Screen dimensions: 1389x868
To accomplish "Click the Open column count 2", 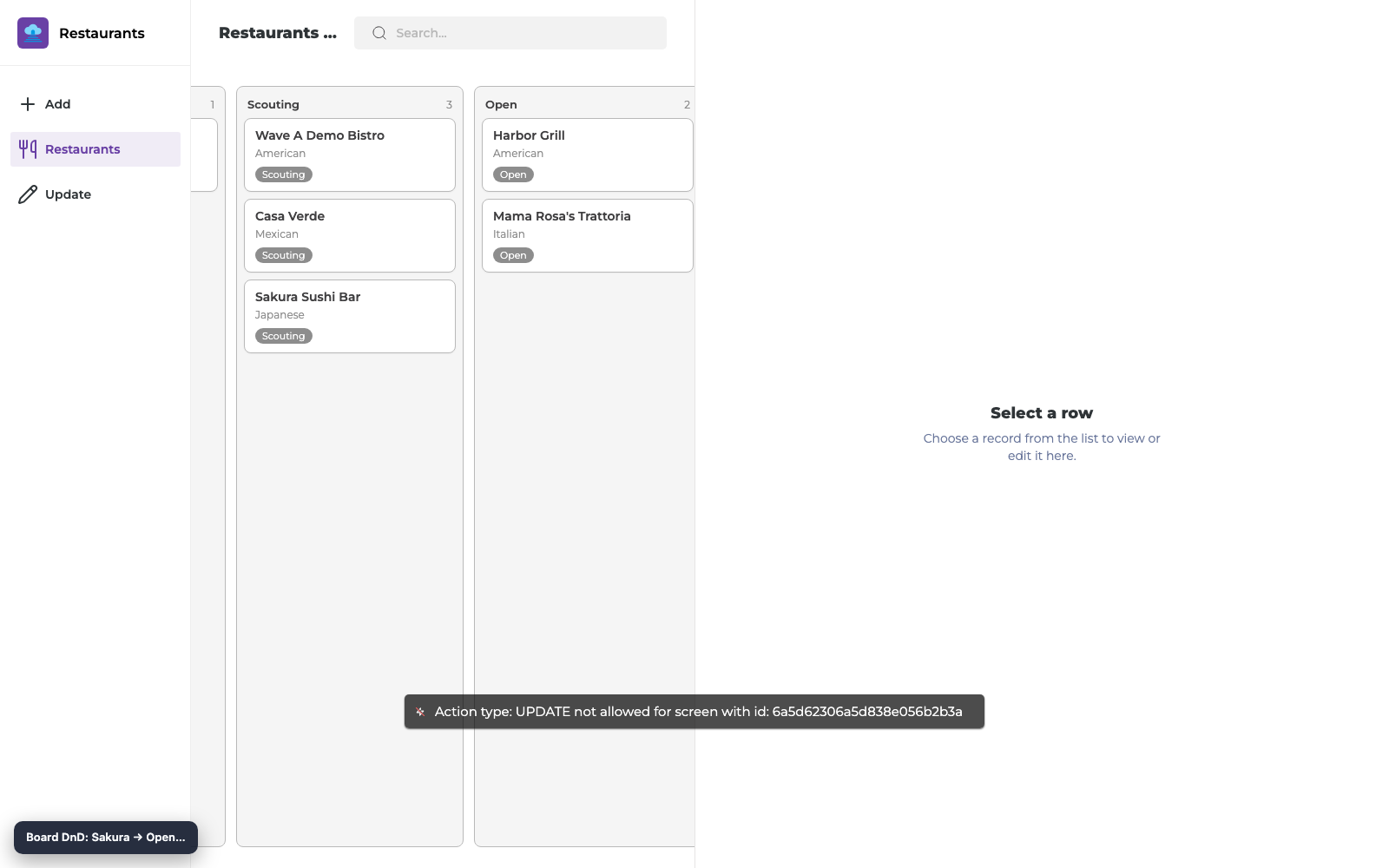I will tap(687, 104).
